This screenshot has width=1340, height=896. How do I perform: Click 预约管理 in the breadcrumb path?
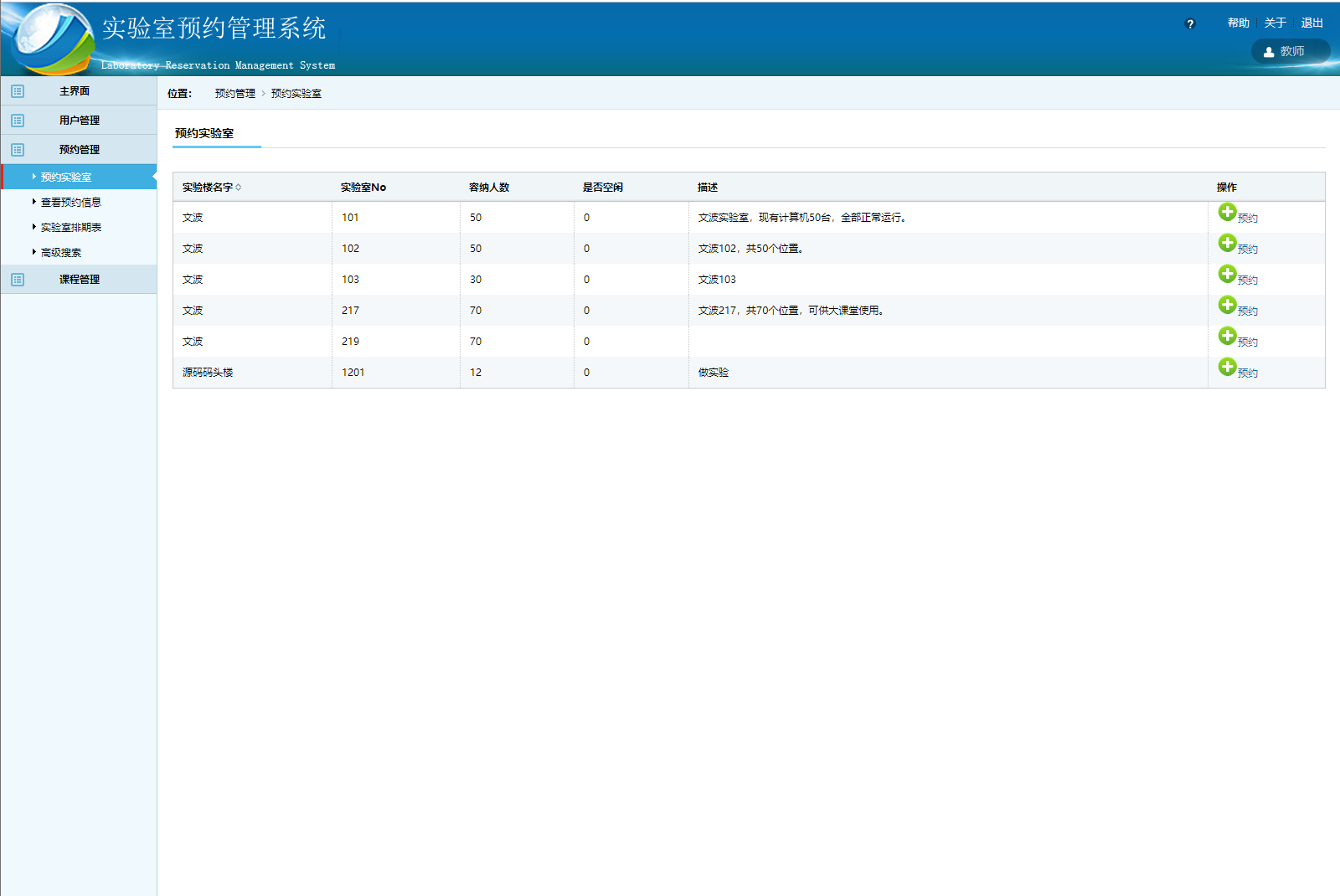(x=234, y=94)
